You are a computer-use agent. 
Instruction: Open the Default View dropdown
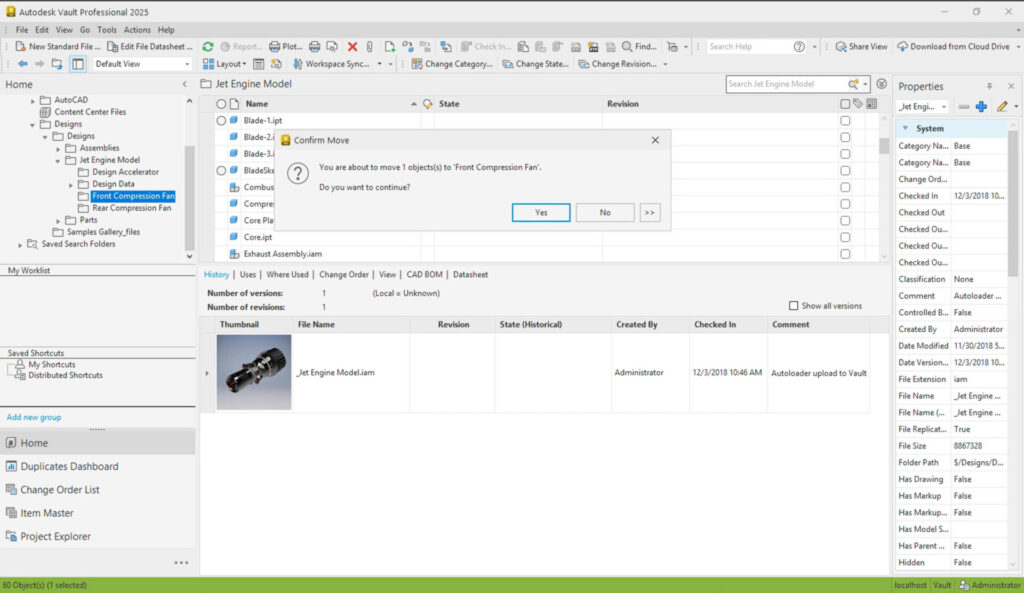pyautogui.click(x=140, y=64)
